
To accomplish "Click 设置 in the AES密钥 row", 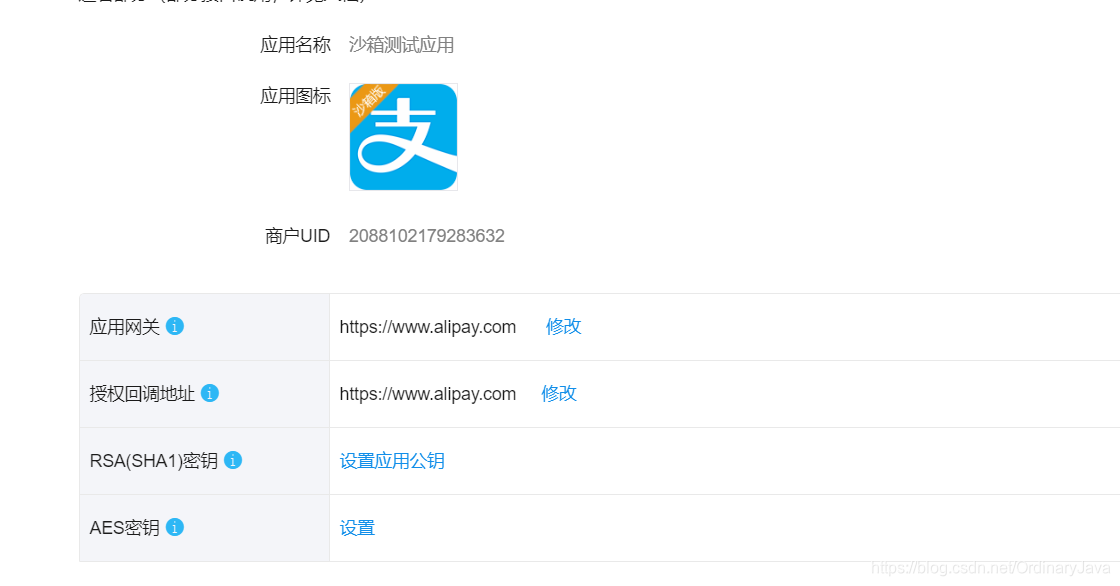I will pos(357,526).
